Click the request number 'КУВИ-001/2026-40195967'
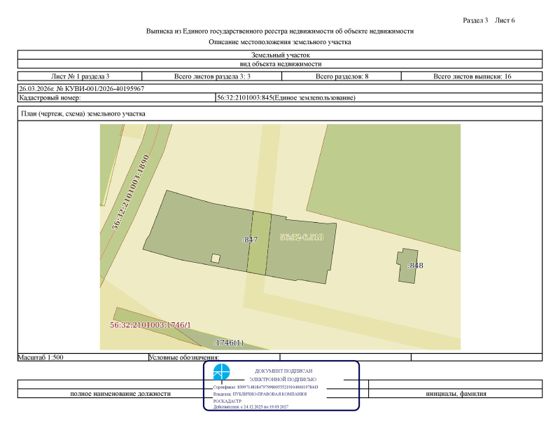The width and height of the screenshot is (560, 433). point(105,89)
